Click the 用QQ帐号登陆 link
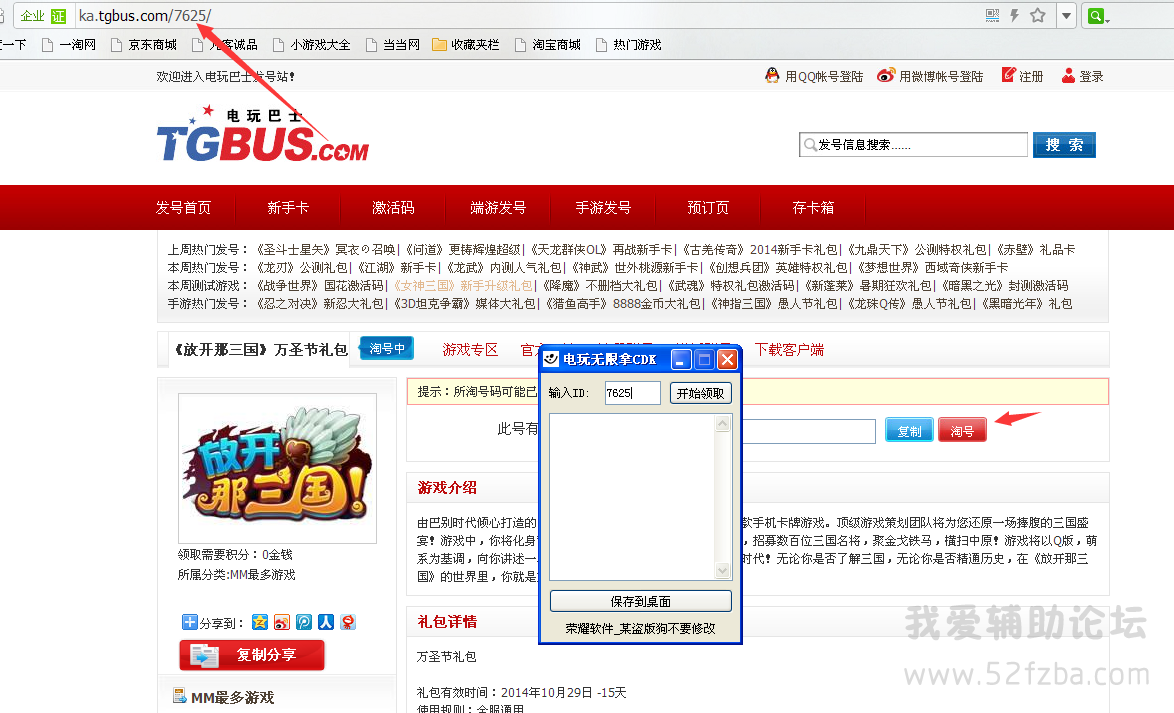 point(824,76)
